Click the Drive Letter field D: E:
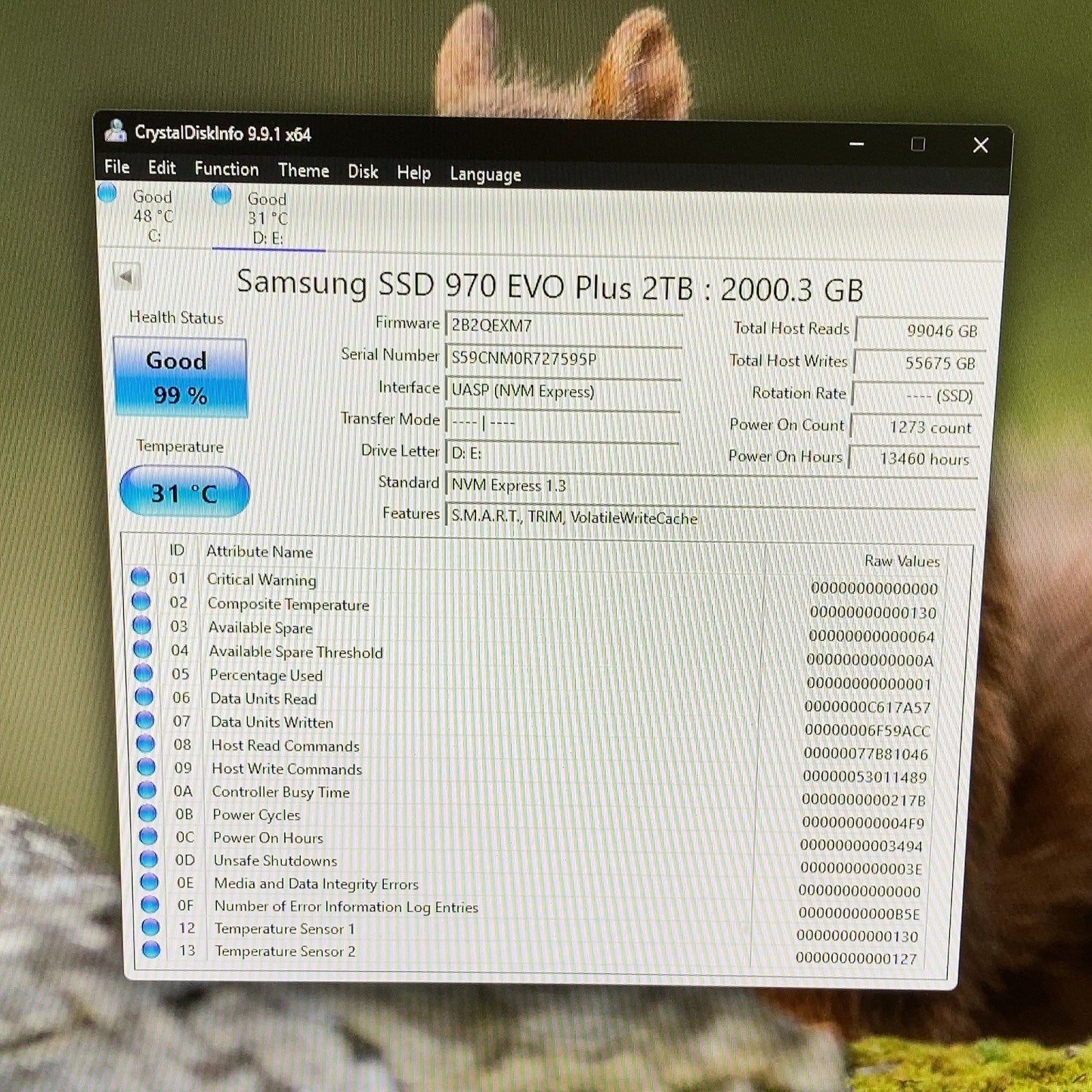1092x1092 pixels. coord(563,453)
